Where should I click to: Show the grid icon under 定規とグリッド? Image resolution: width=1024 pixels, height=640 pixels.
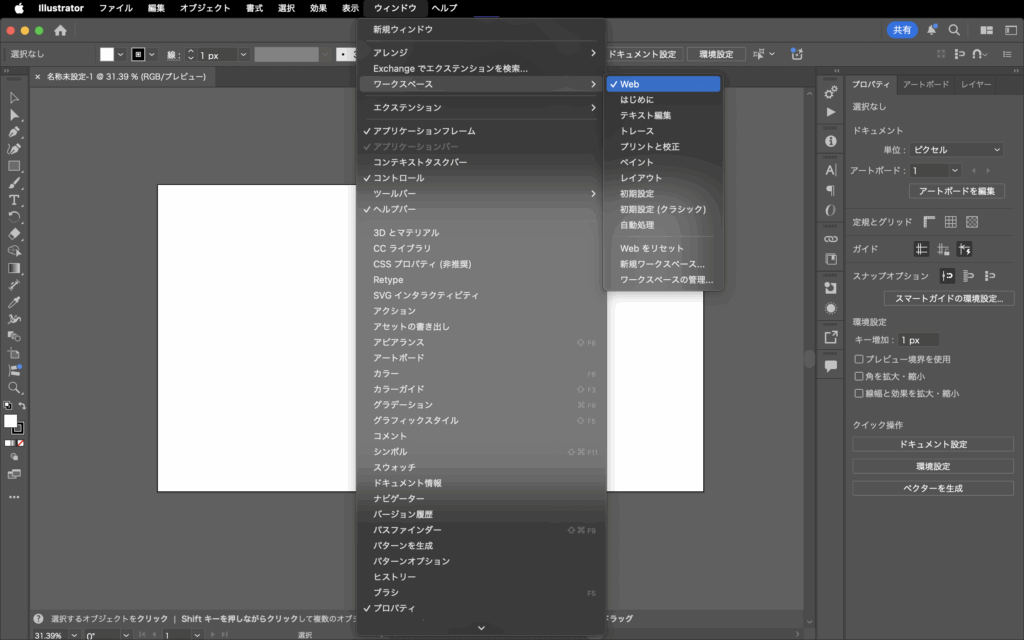coord(951,222)
